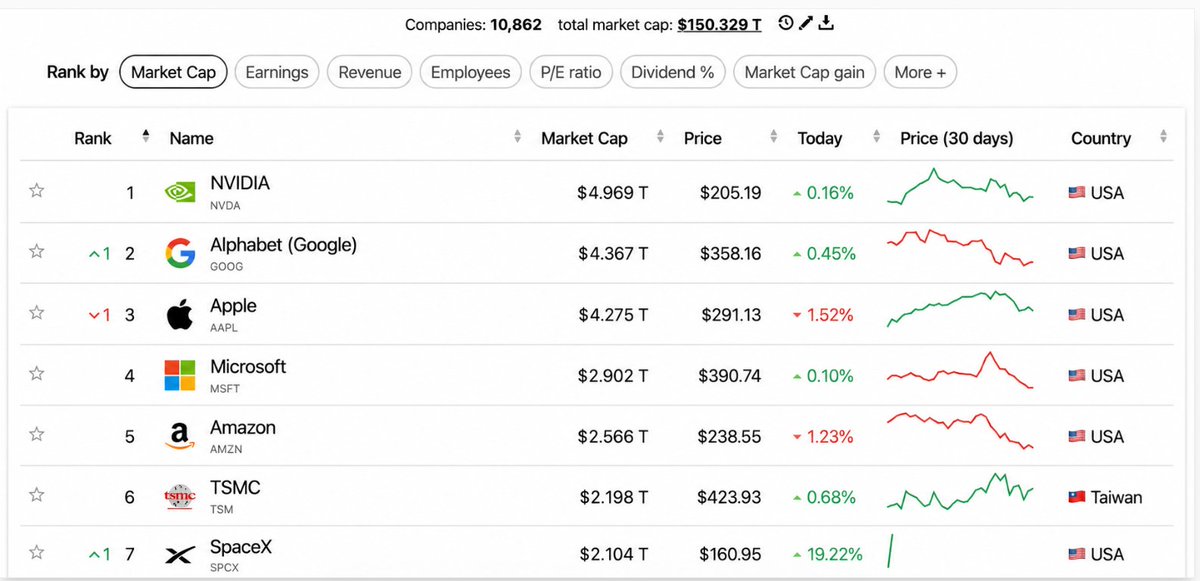1200x581 pixels.
Task: Rank companies by Market Cap gain
Action: [805, 72]
